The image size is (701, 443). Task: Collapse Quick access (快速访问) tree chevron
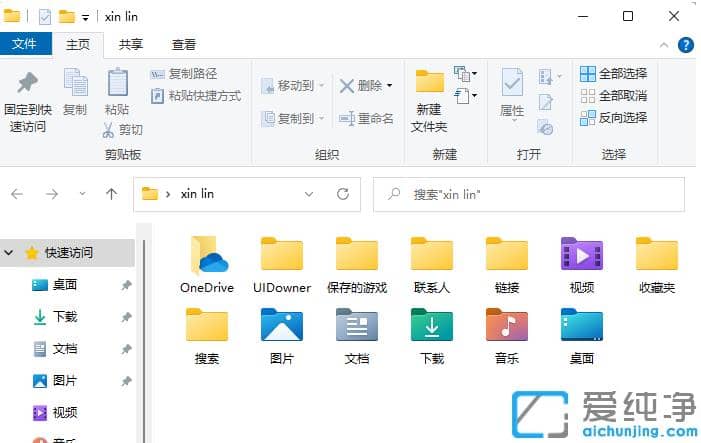click(8, 253)
